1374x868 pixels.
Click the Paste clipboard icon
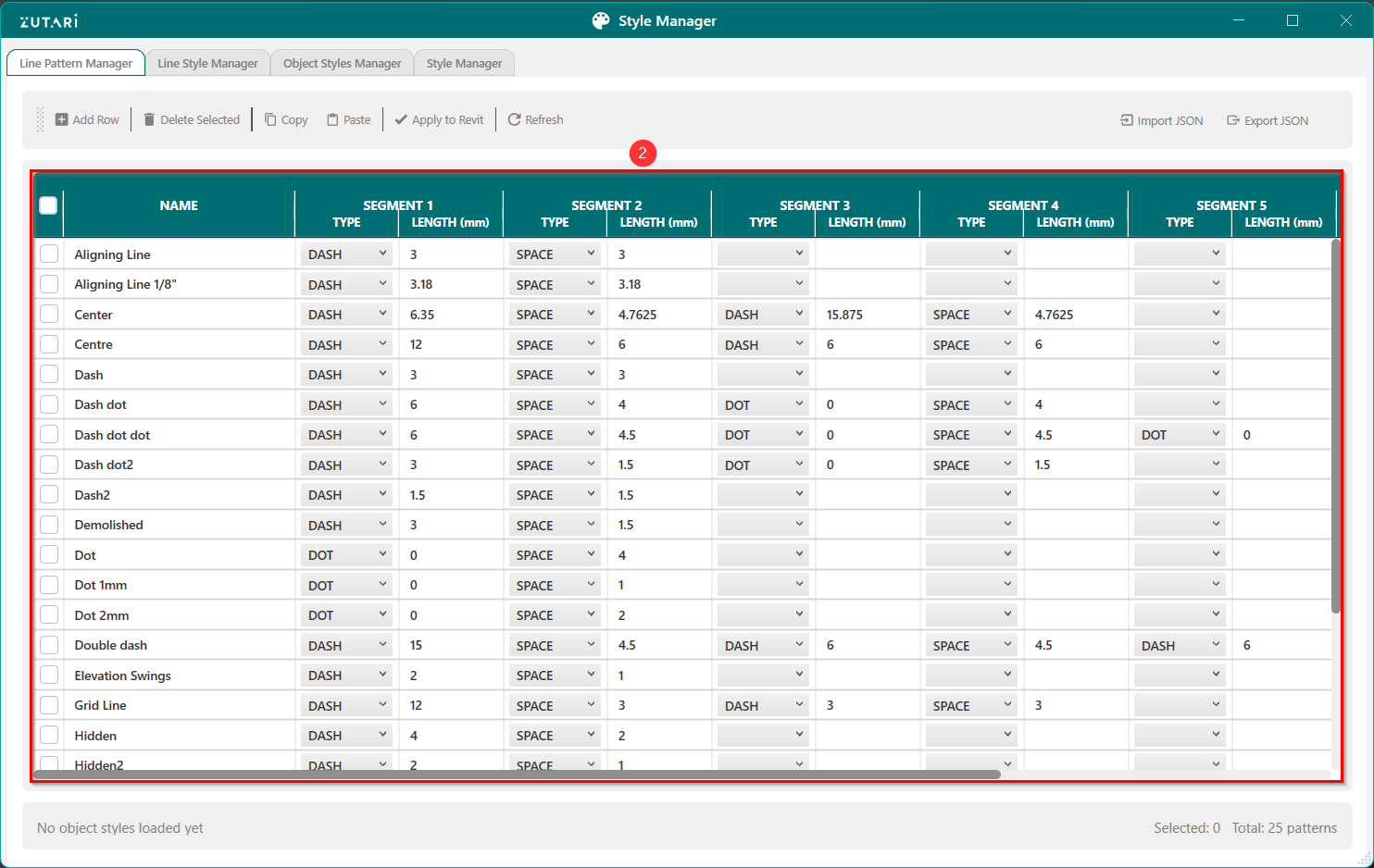pos(332,119)
